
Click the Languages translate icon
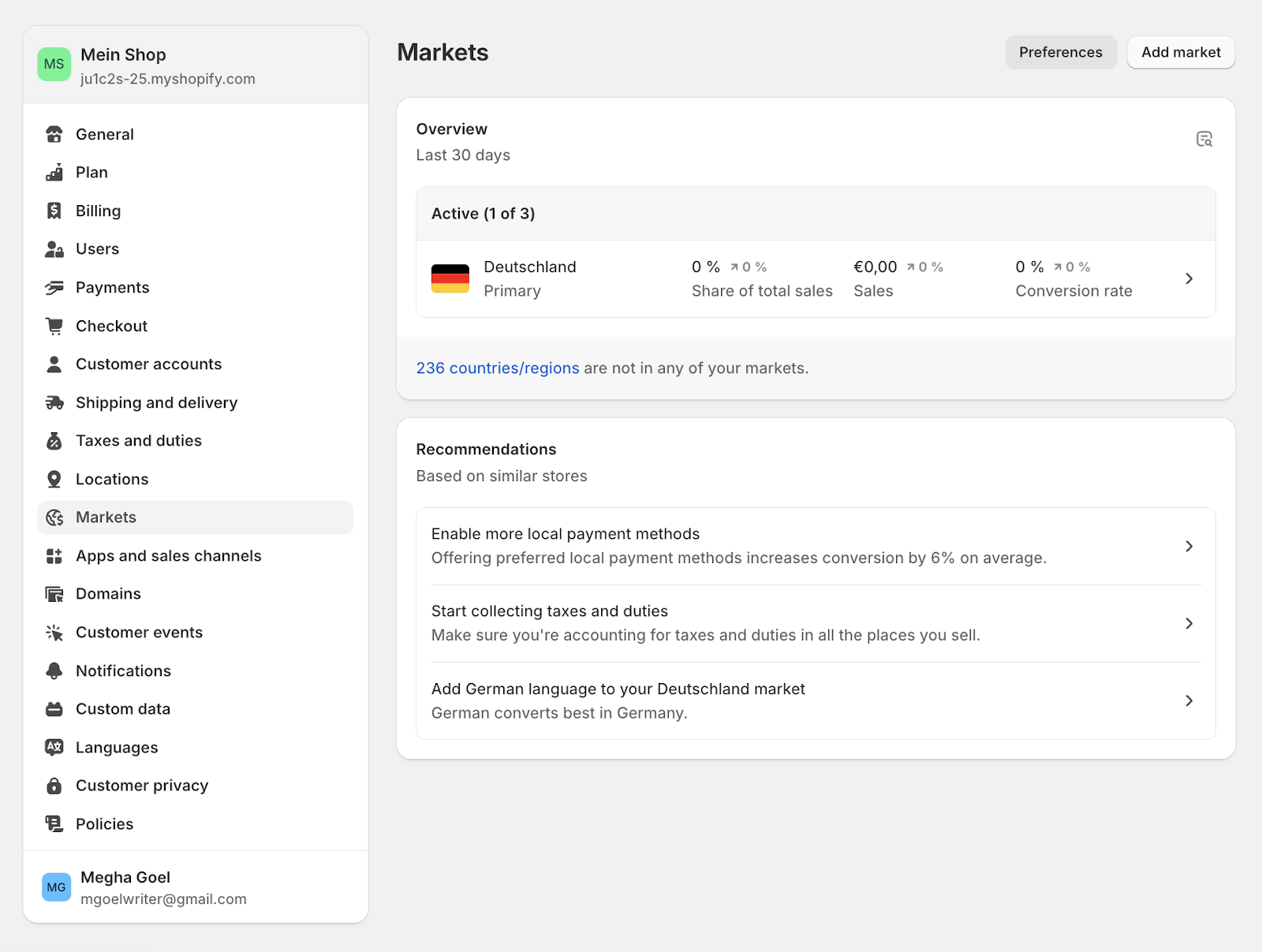coord(54,748)
